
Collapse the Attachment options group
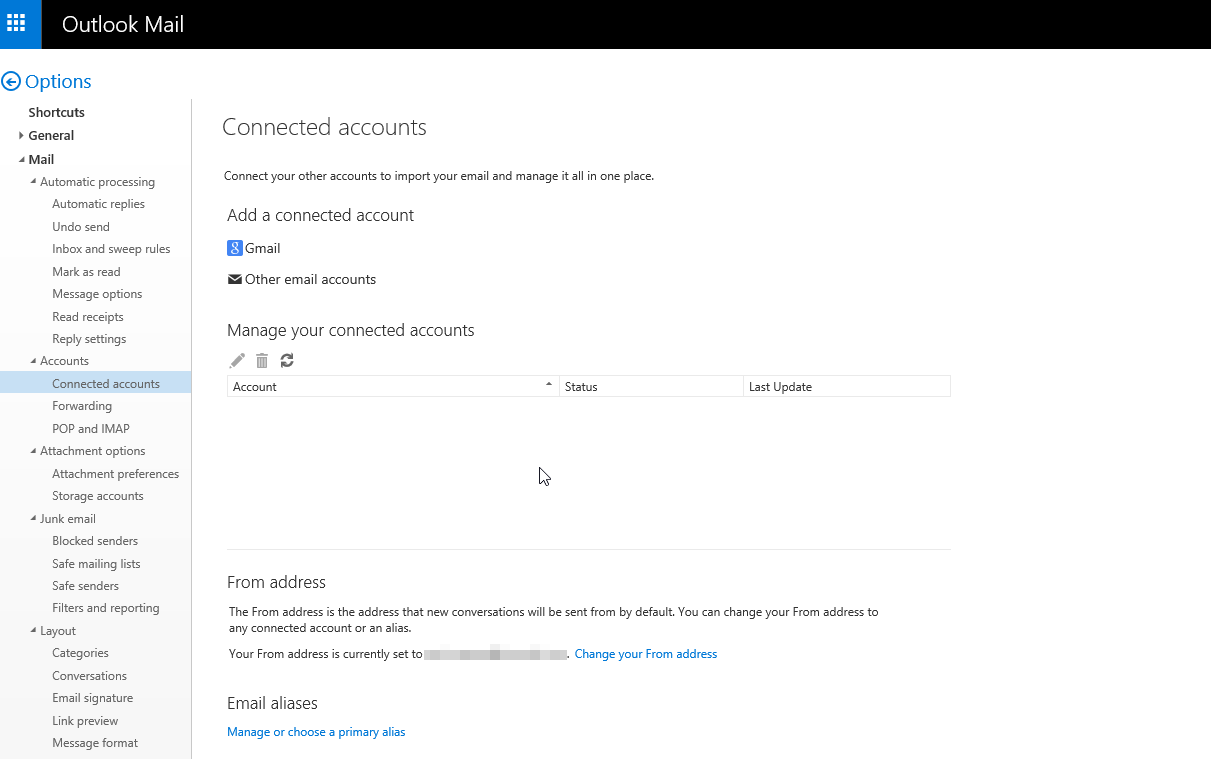pyautogui.click(x=33, y=451)
